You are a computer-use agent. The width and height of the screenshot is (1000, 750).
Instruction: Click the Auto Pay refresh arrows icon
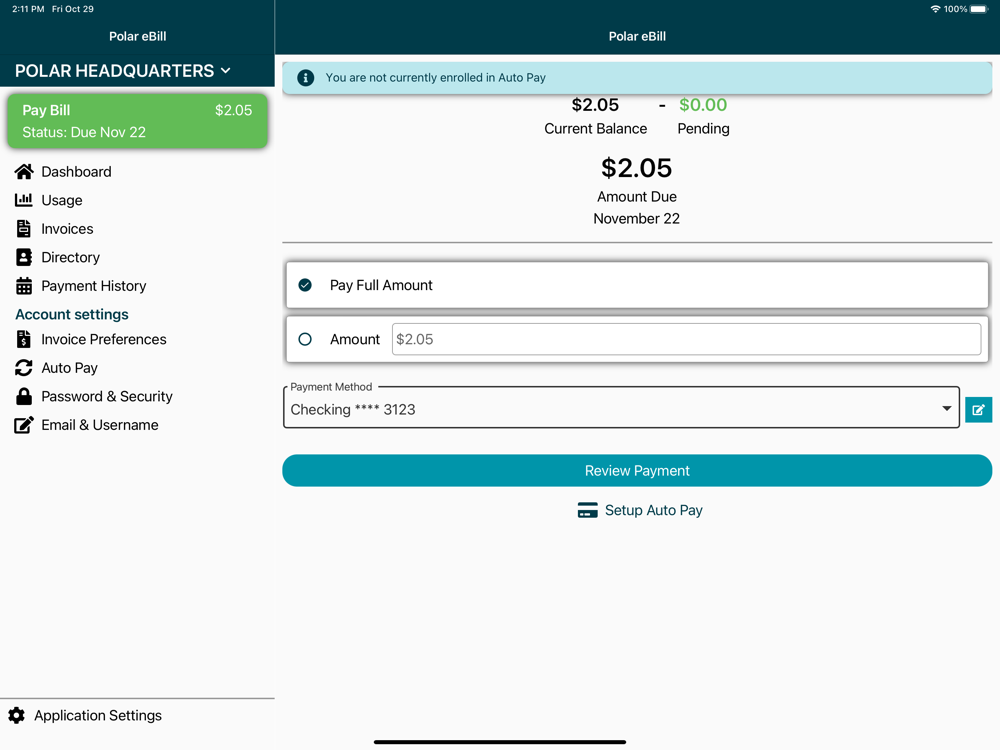(x=24, y=368)
